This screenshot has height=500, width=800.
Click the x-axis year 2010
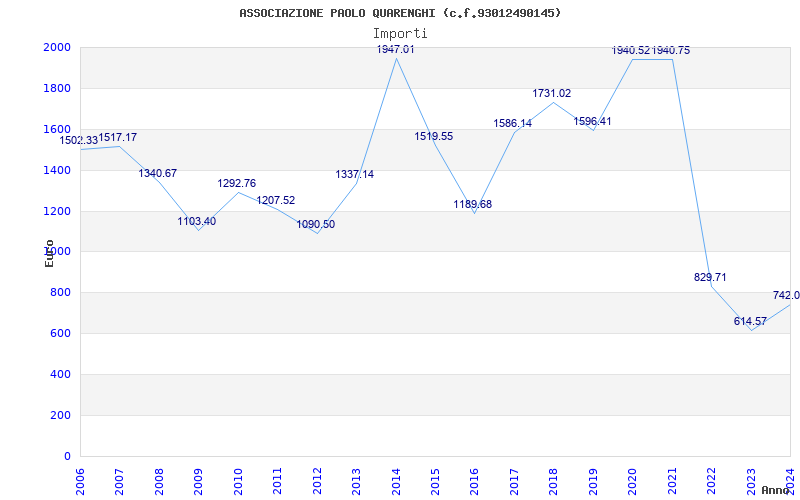click(238, 482)
